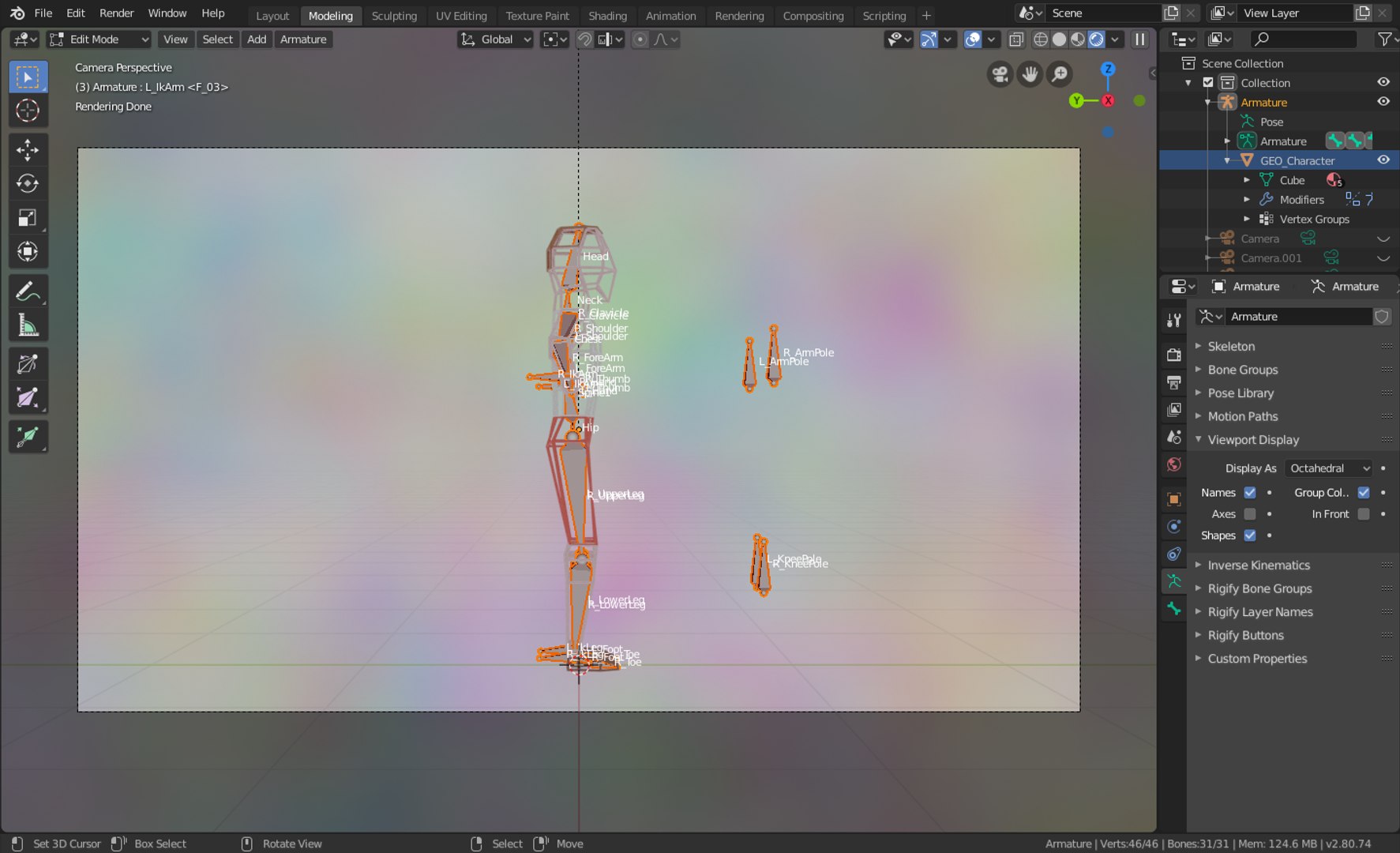Screen dimensions: 1400x853
Task: Select the Transform tool
Action: (x=28, y=251)
